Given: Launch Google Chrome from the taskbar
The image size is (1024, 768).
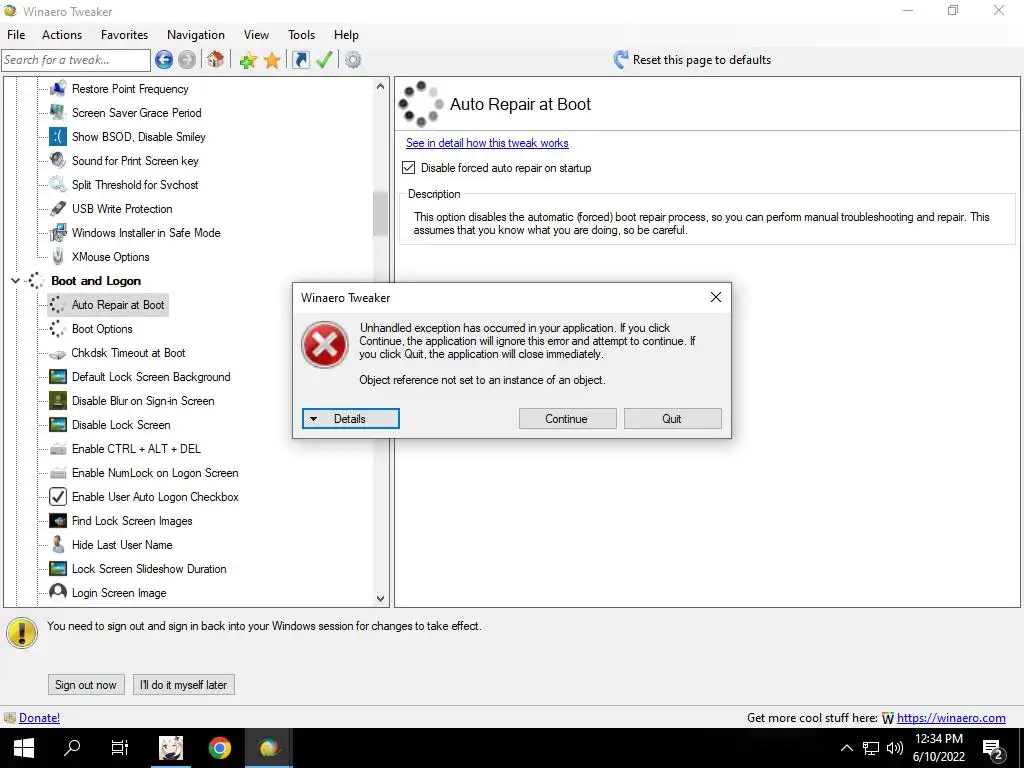Looking at the screenshot, I should click(219, 748).
